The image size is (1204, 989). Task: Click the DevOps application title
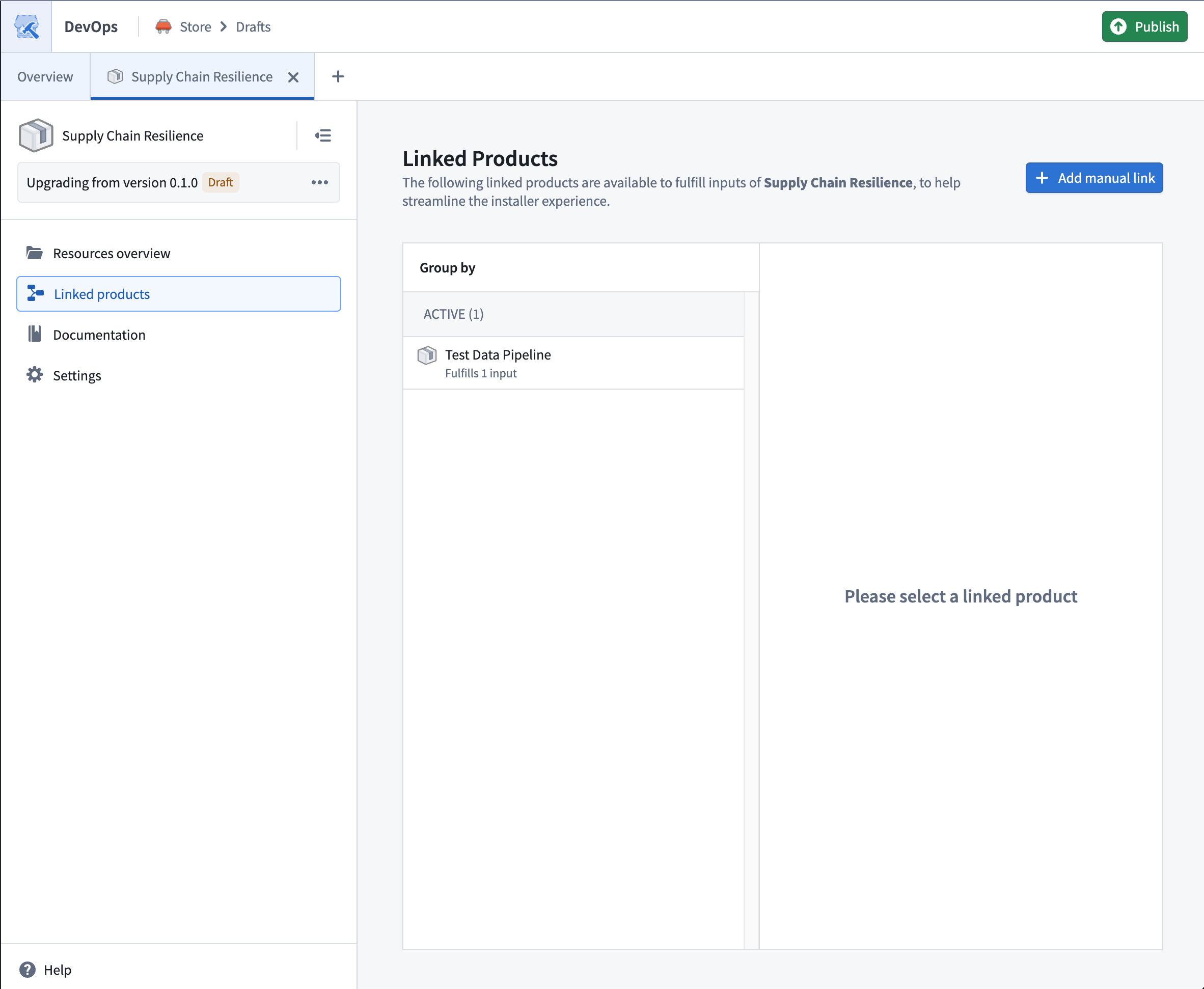(x=91, y=27)
